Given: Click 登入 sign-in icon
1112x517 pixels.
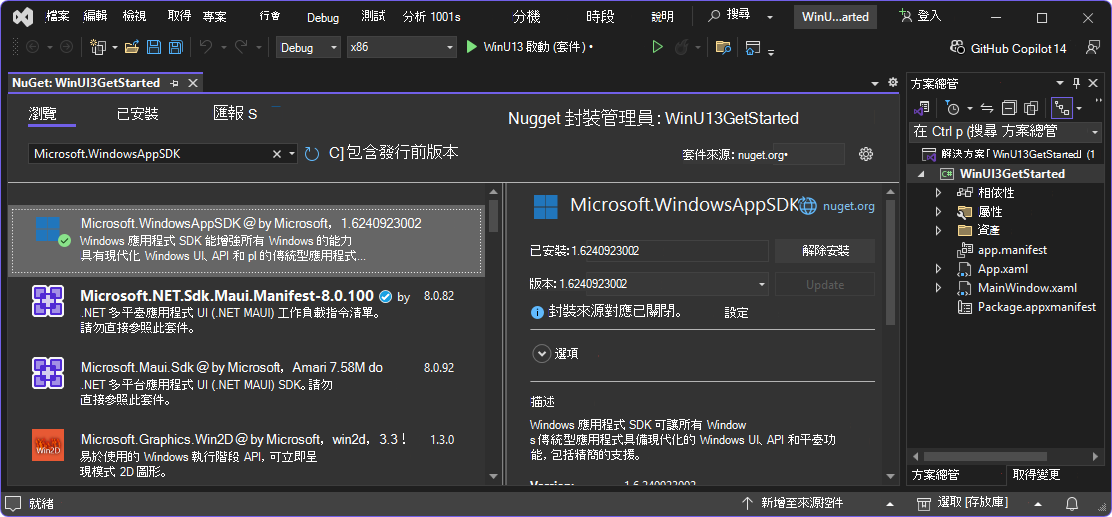Looking at the screenshot, I should click(x=906, y=16).
